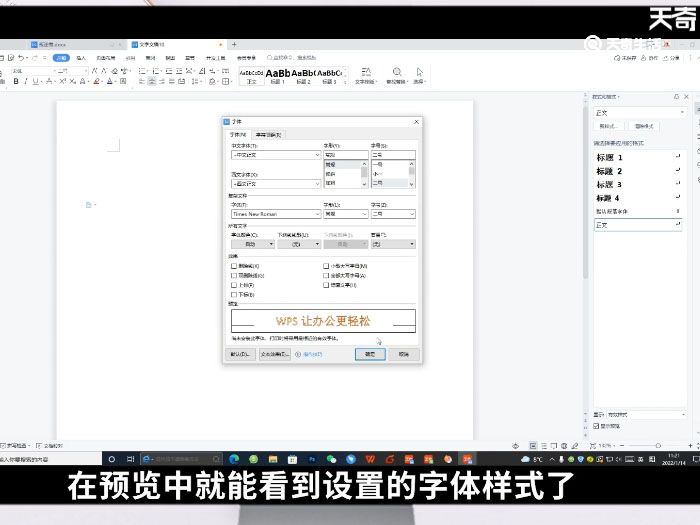Click the numbered list icon

[x=156, y=71]
